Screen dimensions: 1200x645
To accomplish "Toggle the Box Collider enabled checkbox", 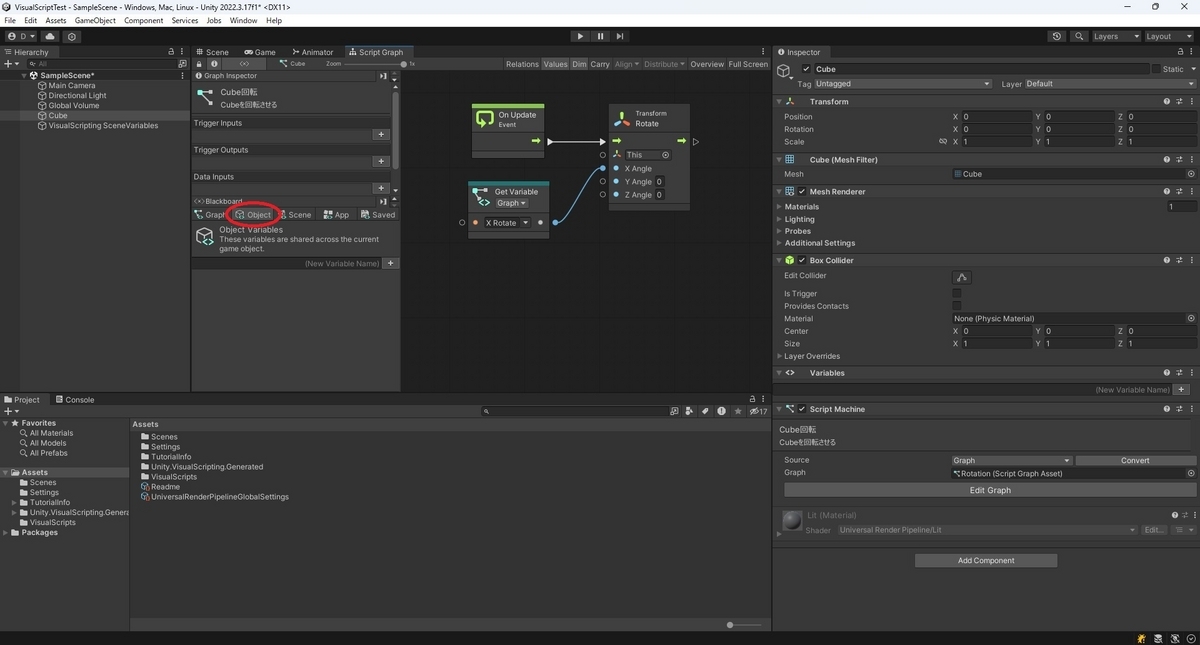I will [x=802, y=260].
